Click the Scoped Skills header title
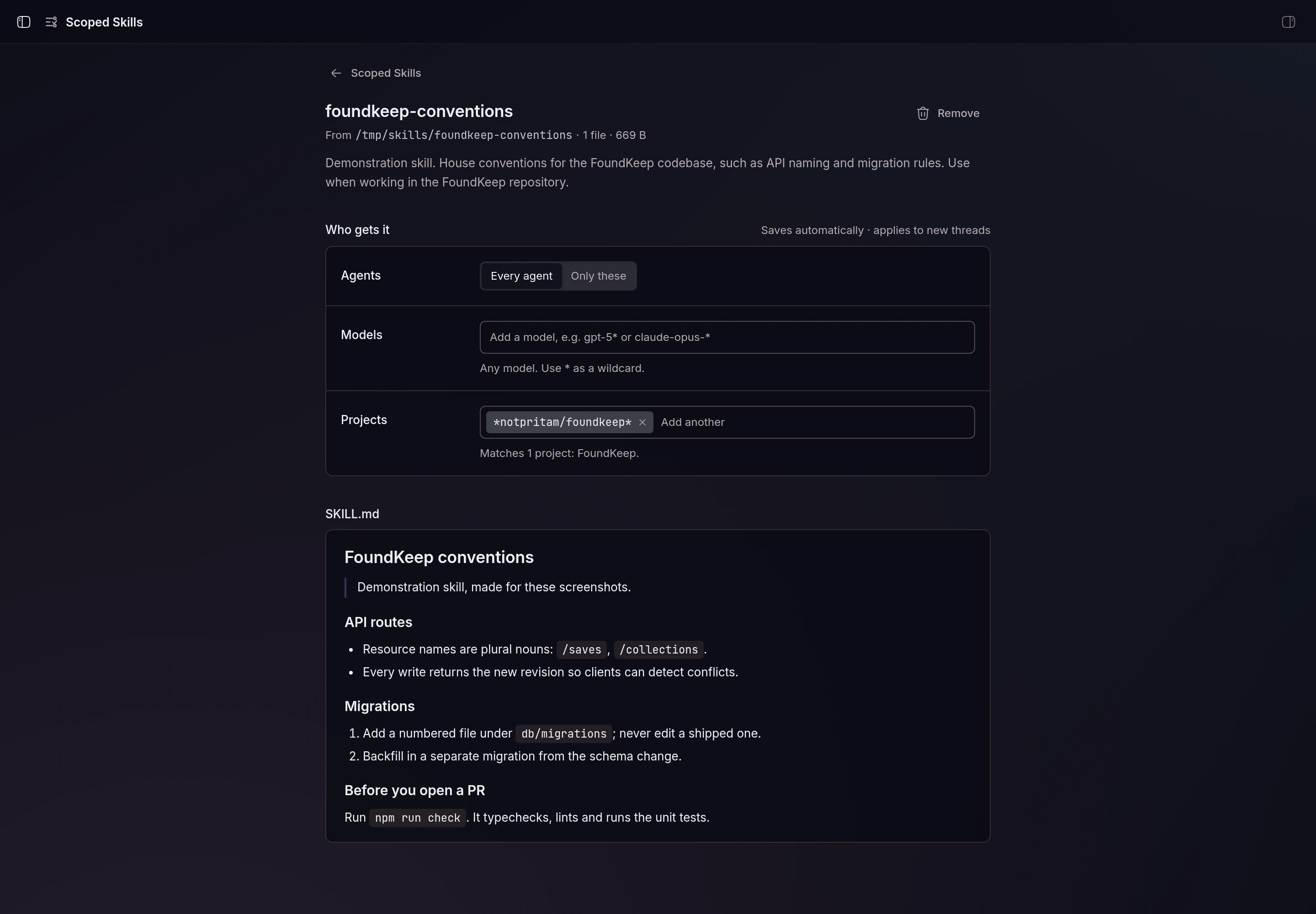 tap(104, 22)
